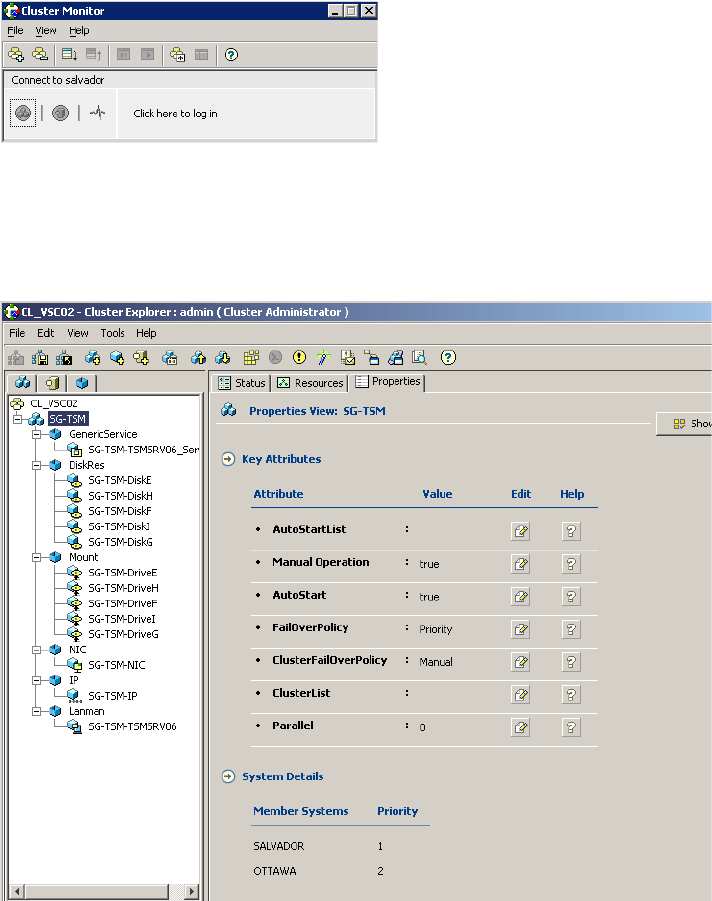Screen dimensions: 712x901
Task: Open Show Logs yellow exclamation icon
Action: tap(299, 357)
